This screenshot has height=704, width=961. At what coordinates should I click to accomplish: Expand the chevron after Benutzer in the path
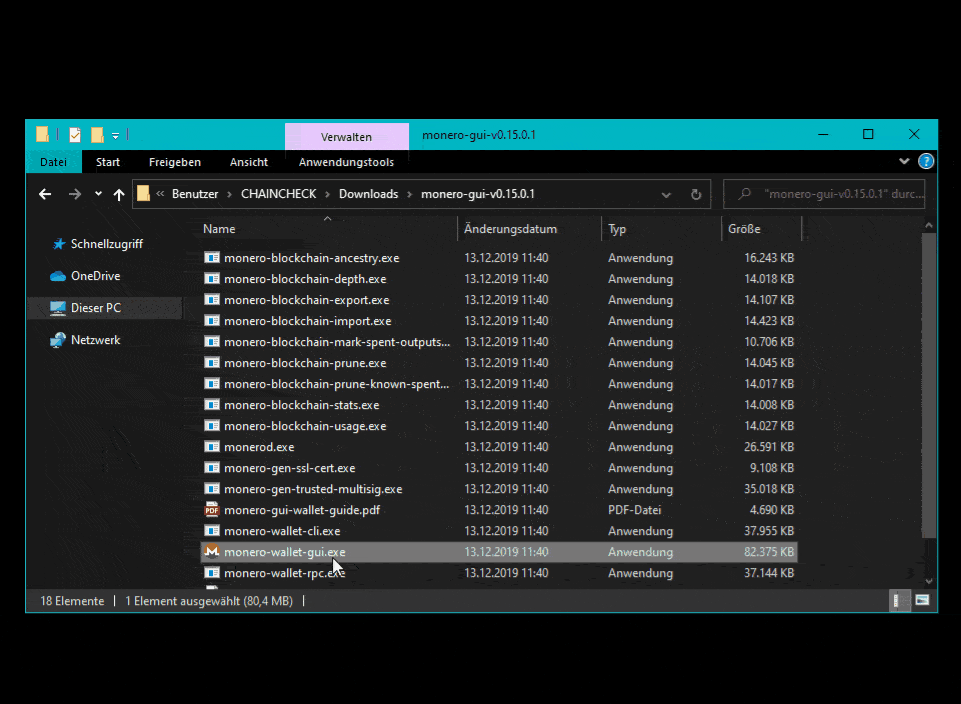click(x=229, y=194)
